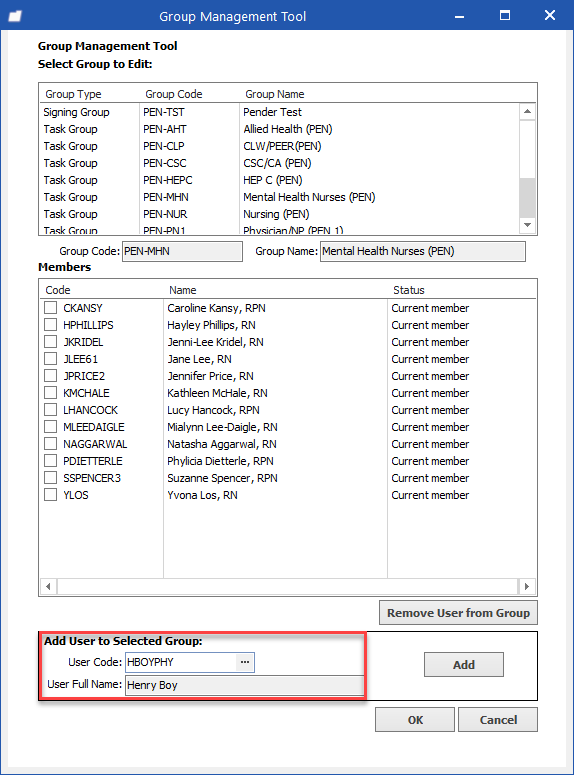The width and height of the screenshot is (574, 775).
Task: Check the LHANCOCK member checkbox
Action: click(50, 410)
